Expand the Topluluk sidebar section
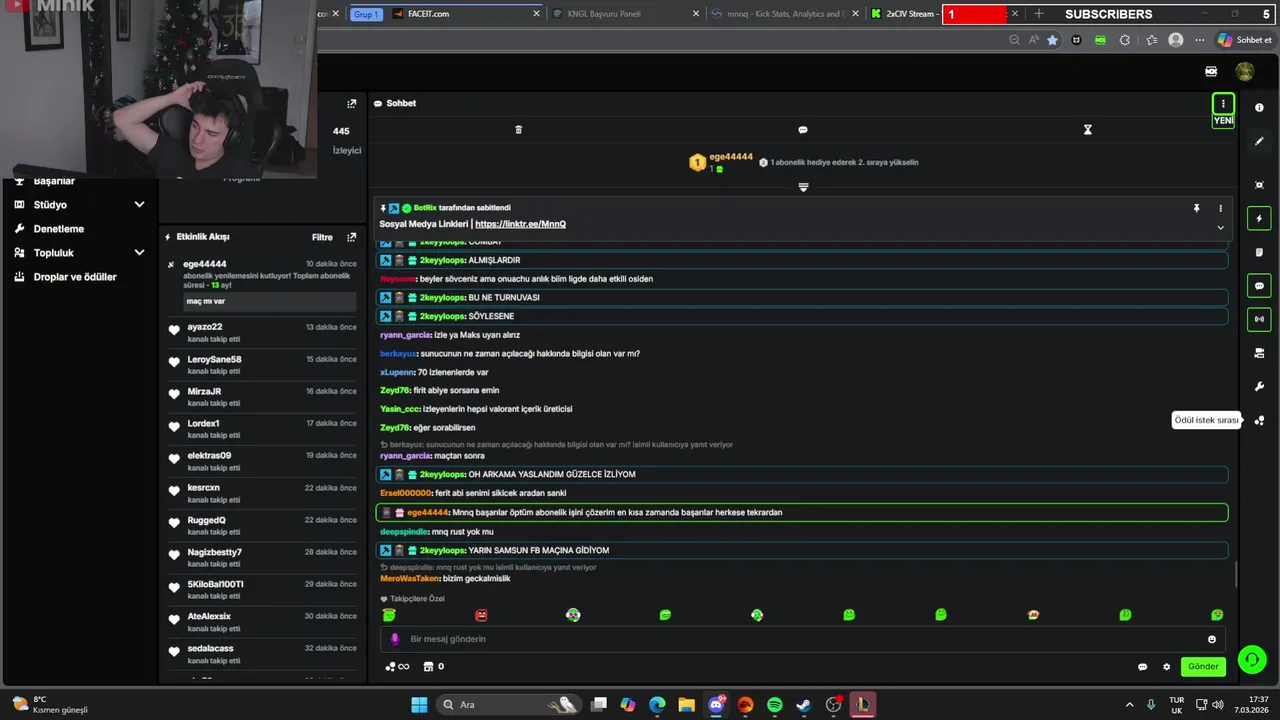The width and height of the screenshot is (1280, 720). (139, 253)
